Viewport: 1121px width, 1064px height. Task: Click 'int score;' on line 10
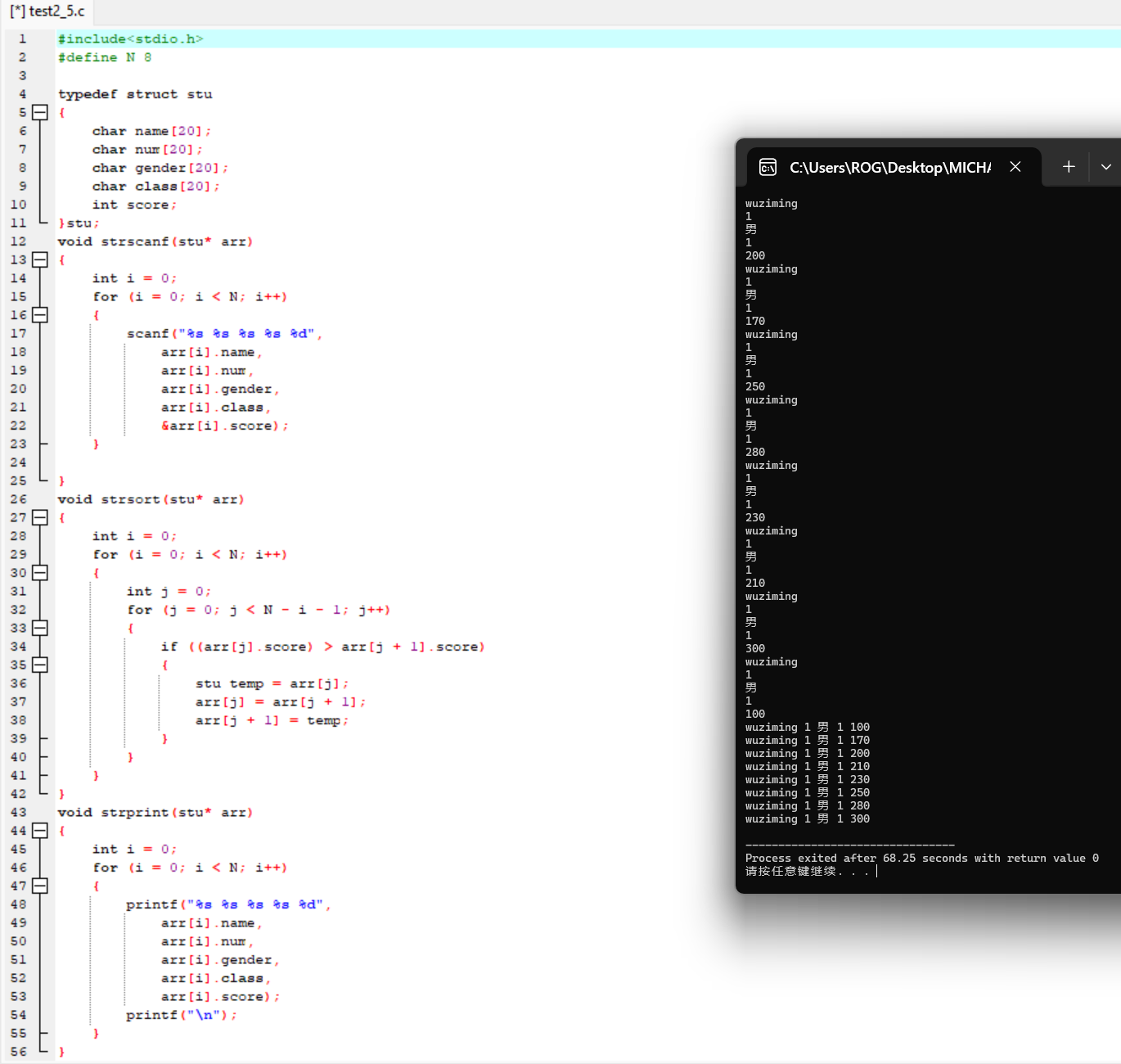click(134, 205)
